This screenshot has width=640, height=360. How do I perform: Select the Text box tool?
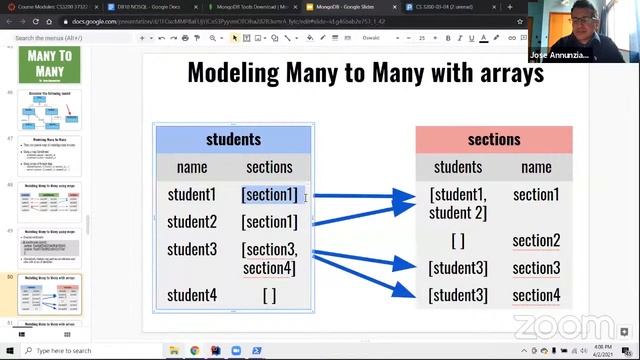[x=247, y=38]
